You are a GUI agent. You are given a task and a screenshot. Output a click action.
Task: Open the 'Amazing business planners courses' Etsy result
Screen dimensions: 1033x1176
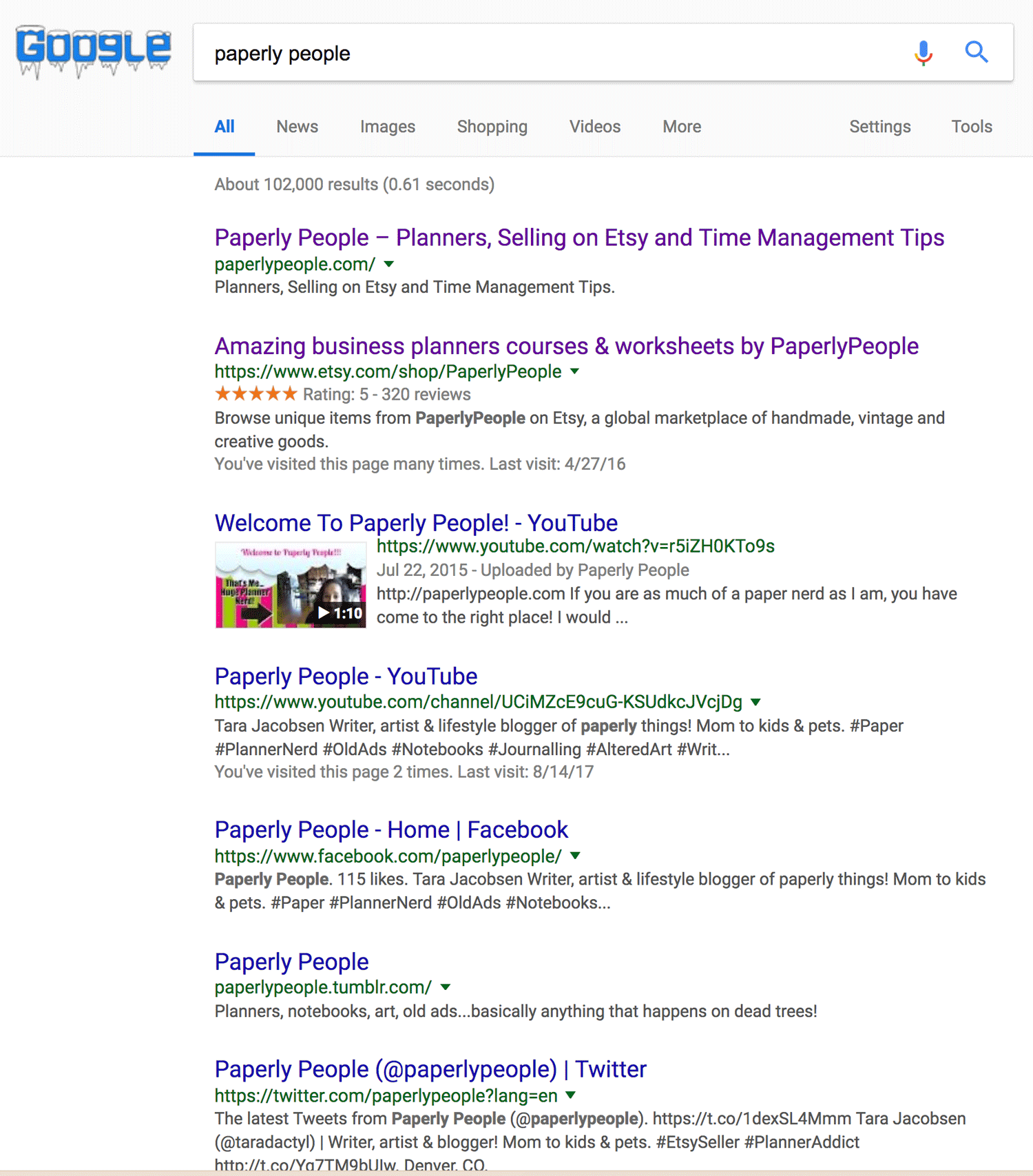(567, 346)
